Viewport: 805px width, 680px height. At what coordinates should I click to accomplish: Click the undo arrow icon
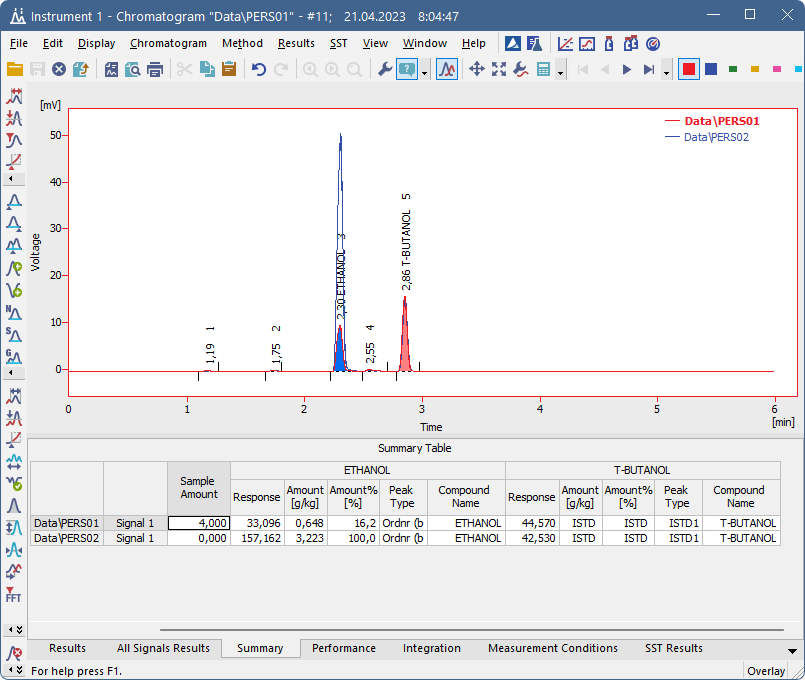259,69
